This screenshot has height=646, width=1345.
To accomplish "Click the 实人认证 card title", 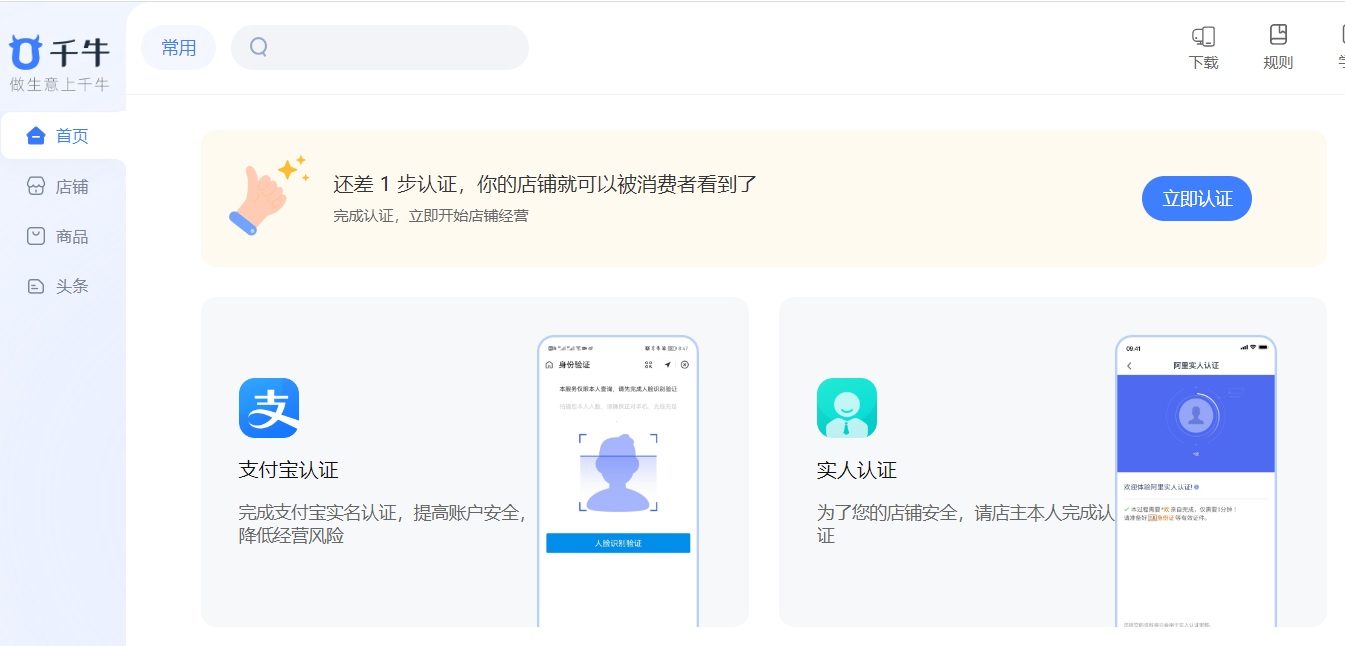I will pyautogui.click(x=857, y=470).
